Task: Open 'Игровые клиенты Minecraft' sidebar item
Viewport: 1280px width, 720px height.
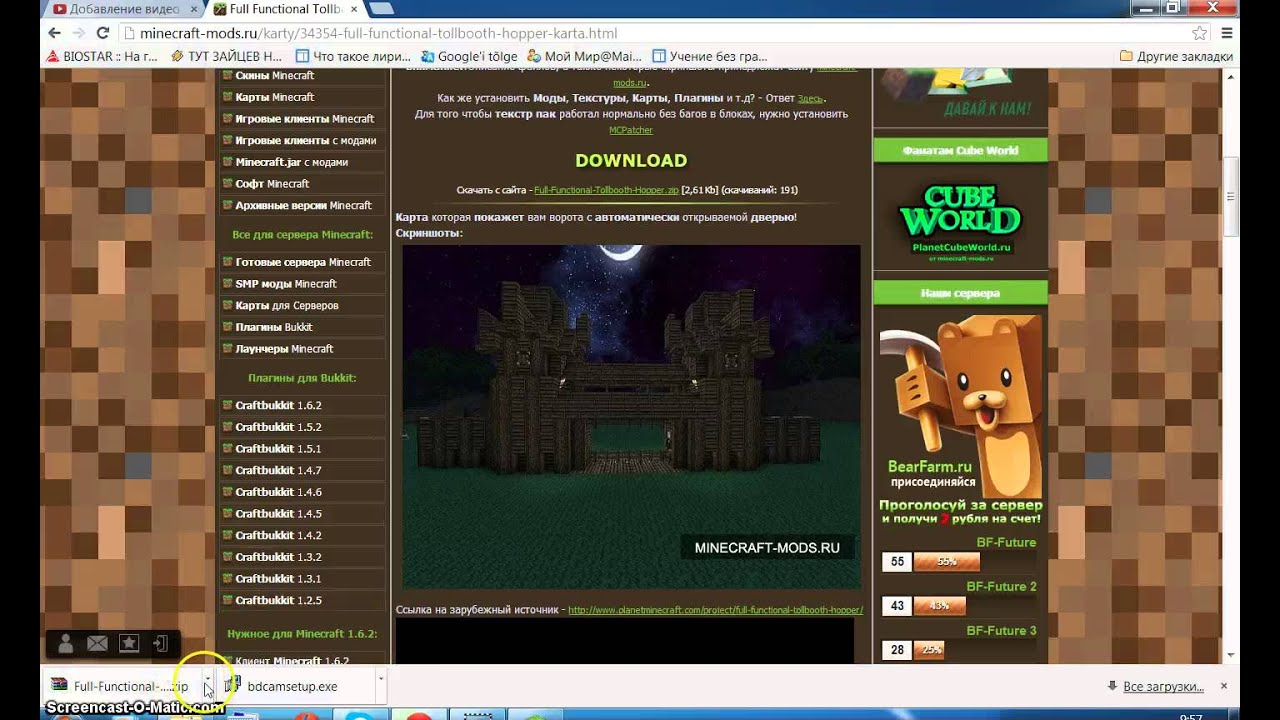Action: click(x=303, y=119)
